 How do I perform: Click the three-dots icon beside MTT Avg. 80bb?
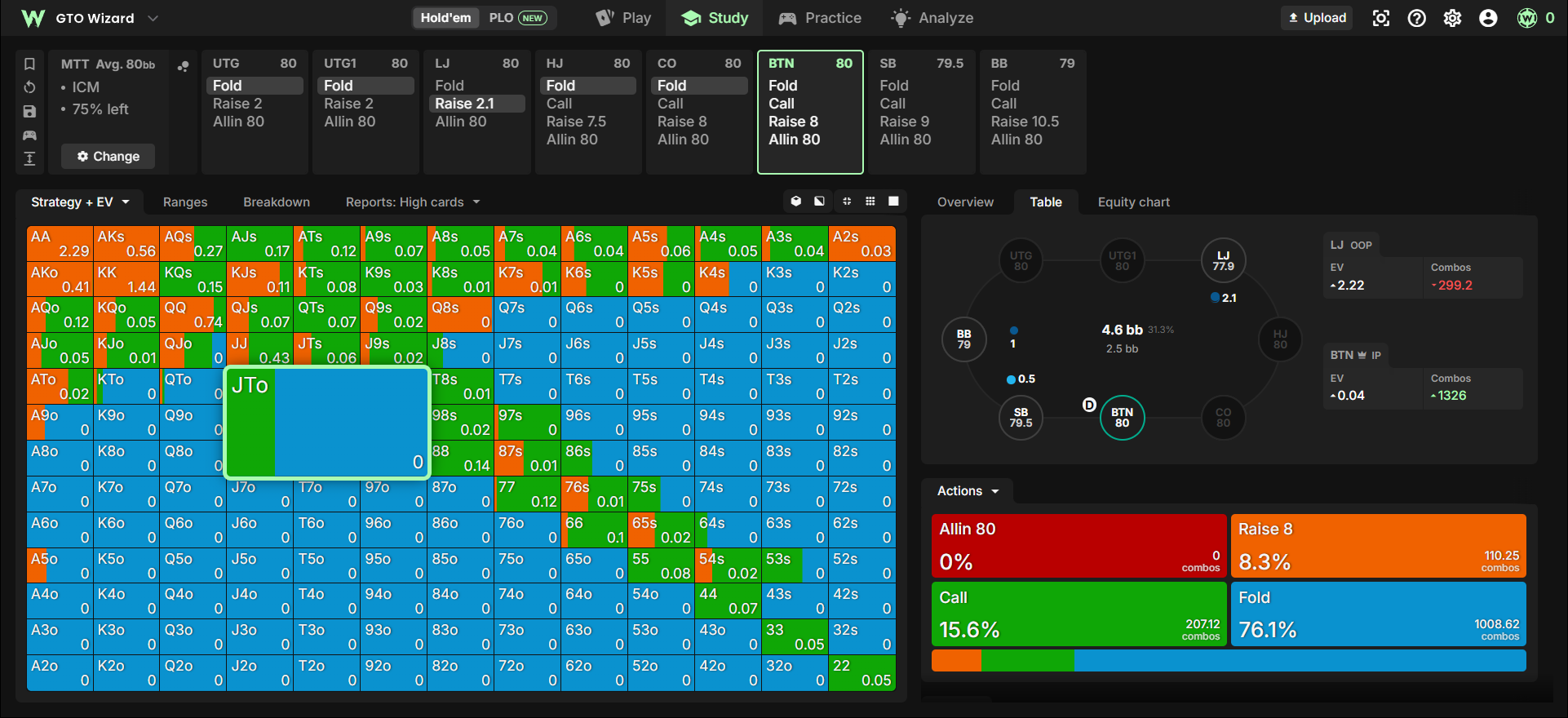pos(184,65)
